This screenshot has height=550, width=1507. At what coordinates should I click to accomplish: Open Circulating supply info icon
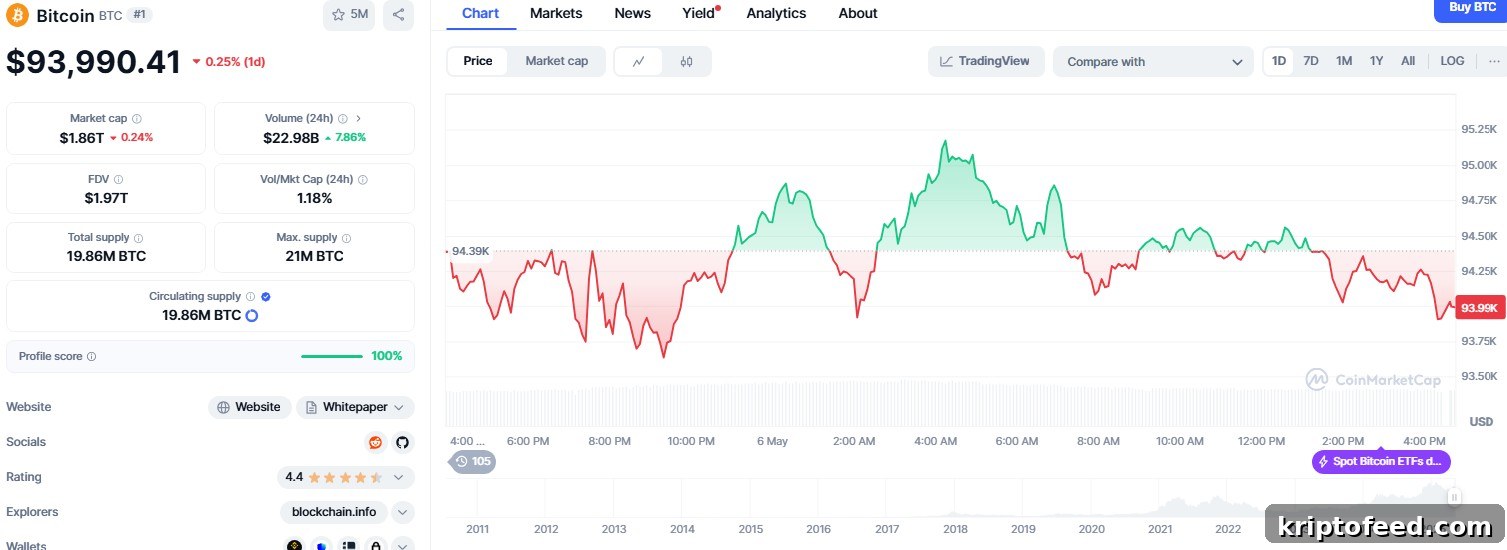tap(250, 297)
